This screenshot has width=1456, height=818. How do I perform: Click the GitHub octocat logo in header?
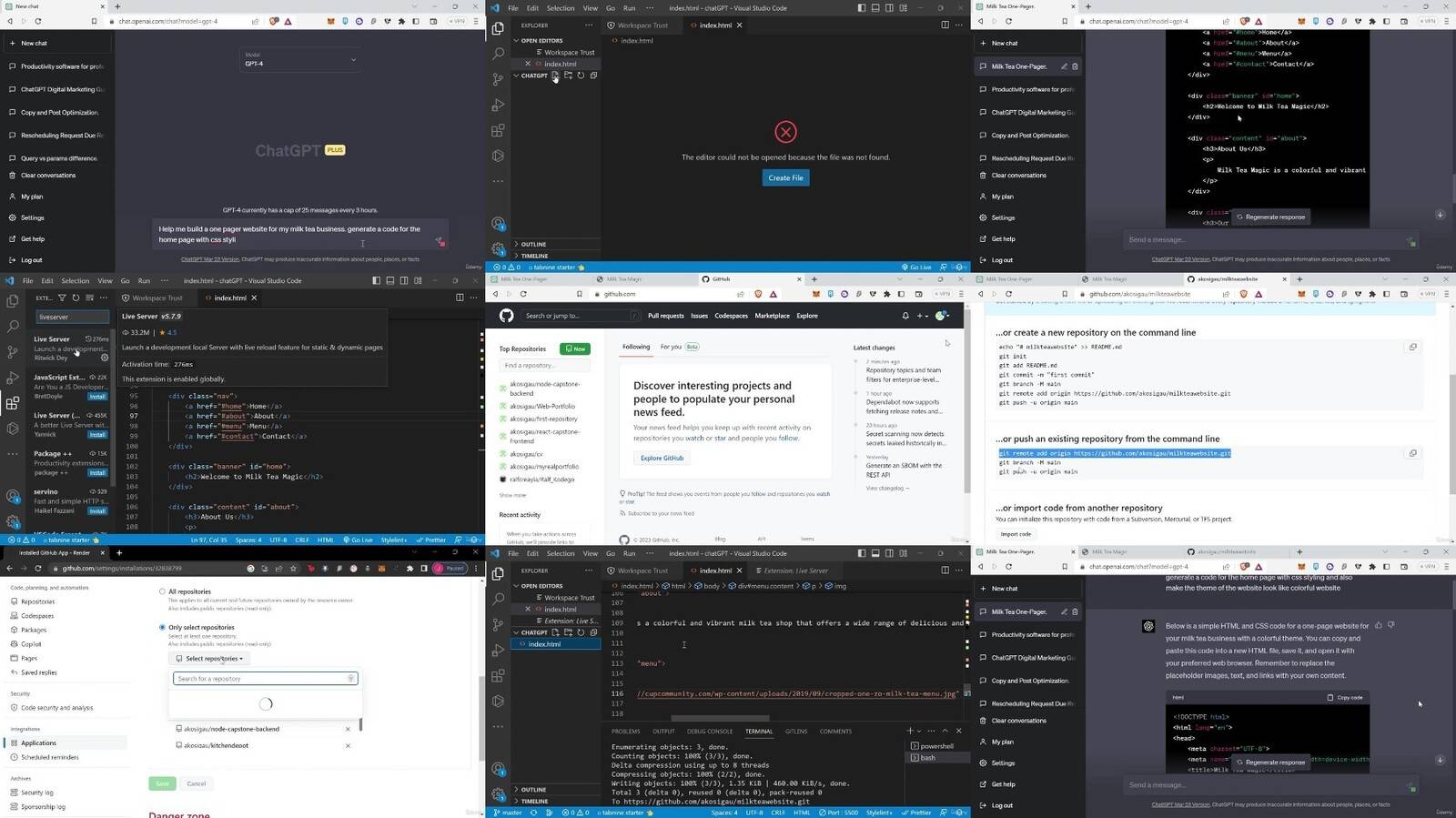tap(506, 316)
